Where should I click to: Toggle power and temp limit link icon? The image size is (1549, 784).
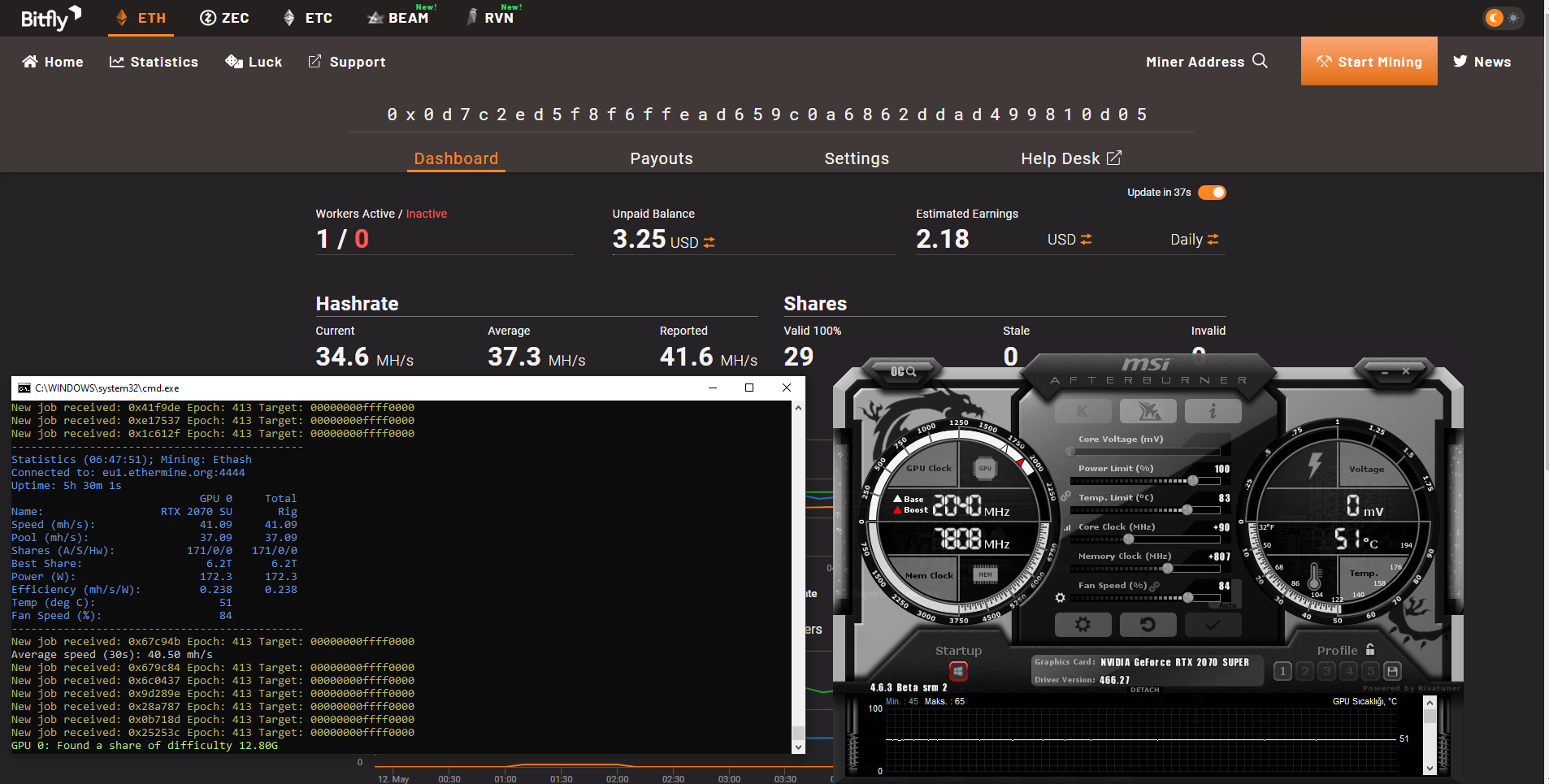tap(1065, 496)
